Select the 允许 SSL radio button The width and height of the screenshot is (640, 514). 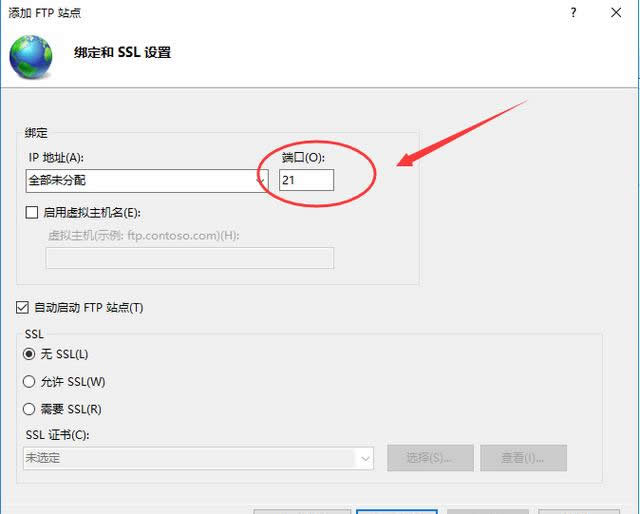(29, 381)
